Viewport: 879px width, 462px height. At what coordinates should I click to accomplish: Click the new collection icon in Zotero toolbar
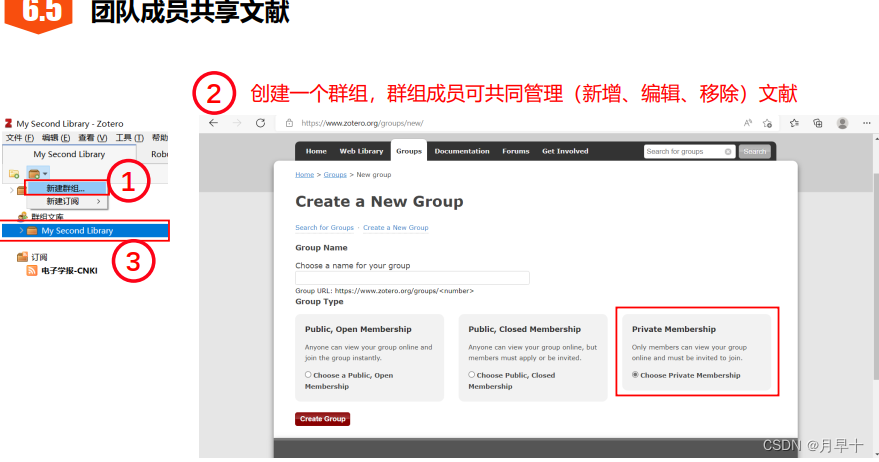click(15, 174)
